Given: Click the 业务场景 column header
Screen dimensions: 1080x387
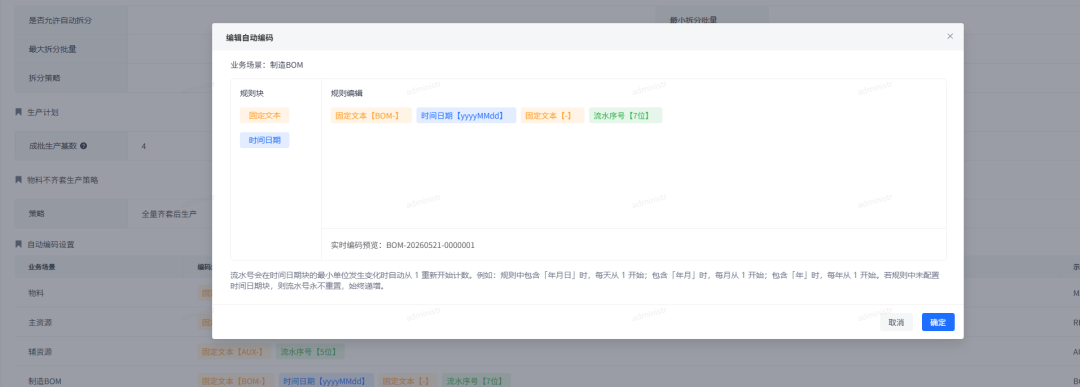Looking at the screenshot, I should click(42, 266).
